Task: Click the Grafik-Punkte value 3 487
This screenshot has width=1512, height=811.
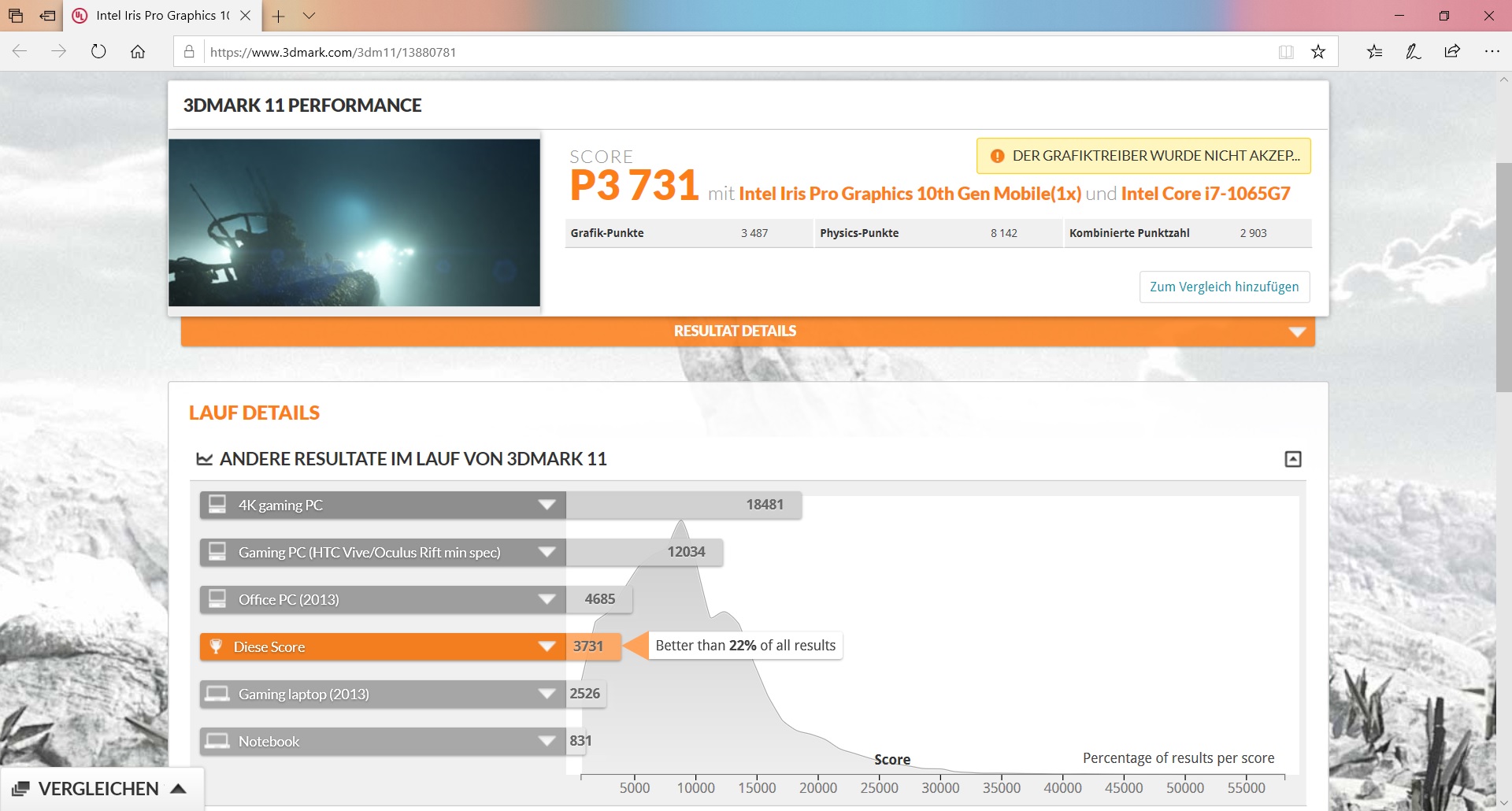Action: (x=754, y=233)
